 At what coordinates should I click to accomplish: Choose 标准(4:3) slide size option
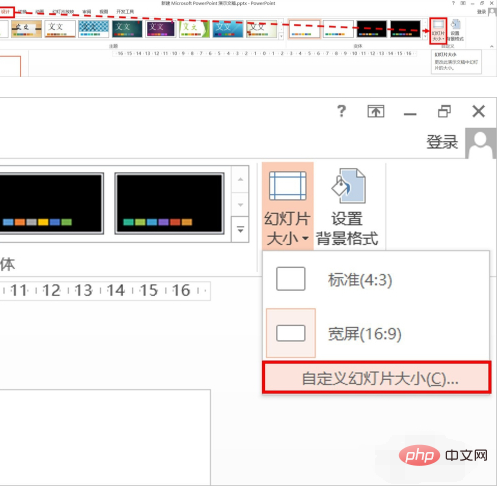(376, 279)
